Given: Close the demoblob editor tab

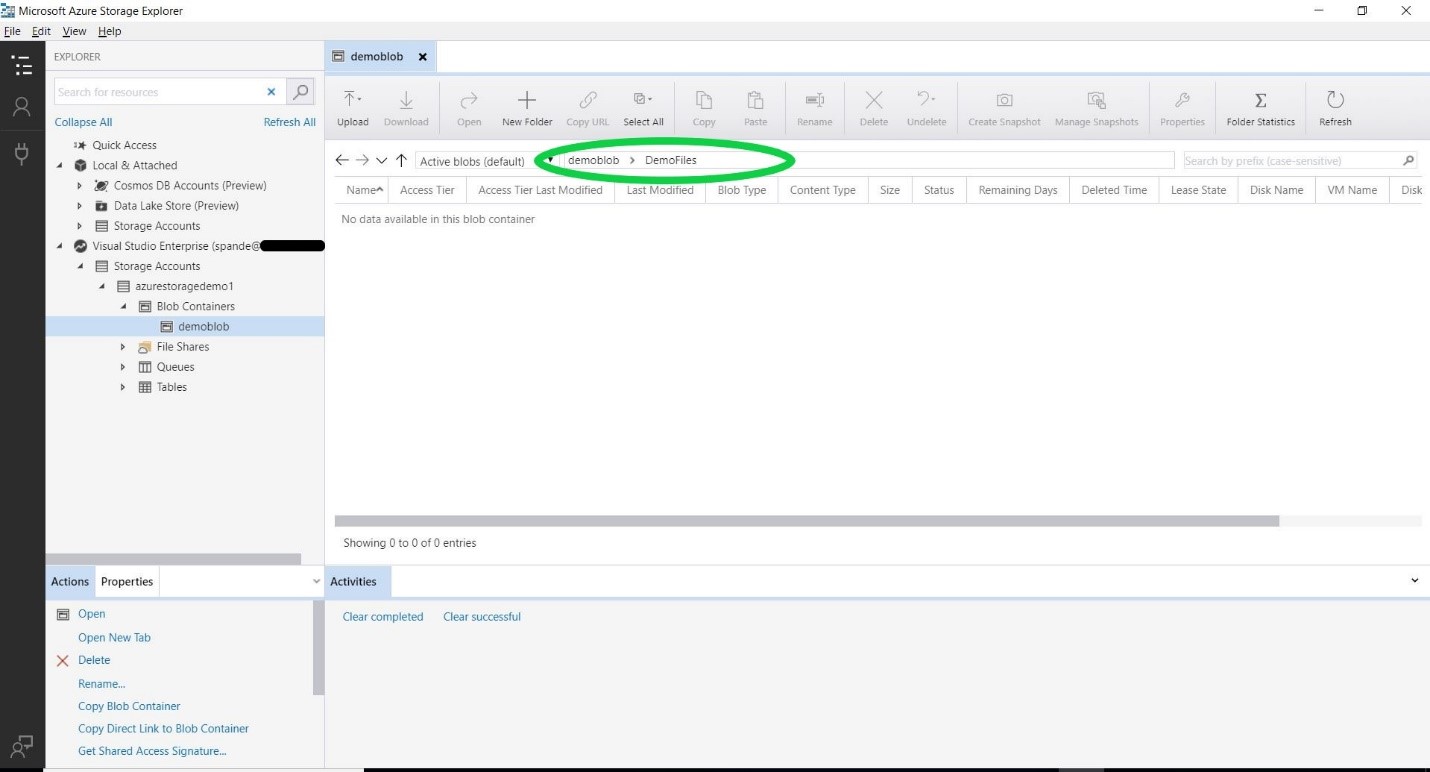Looking at the screenshot, I should [422, 57].
